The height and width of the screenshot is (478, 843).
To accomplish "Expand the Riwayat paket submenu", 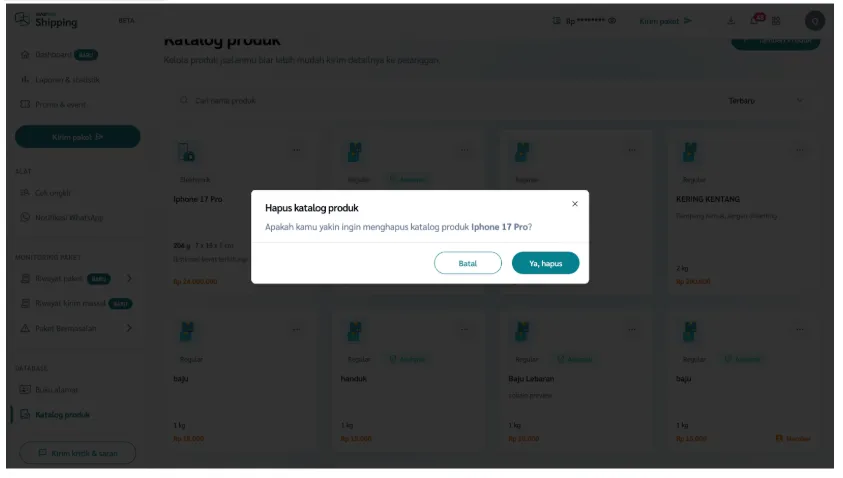I will (x=129, y=278).
